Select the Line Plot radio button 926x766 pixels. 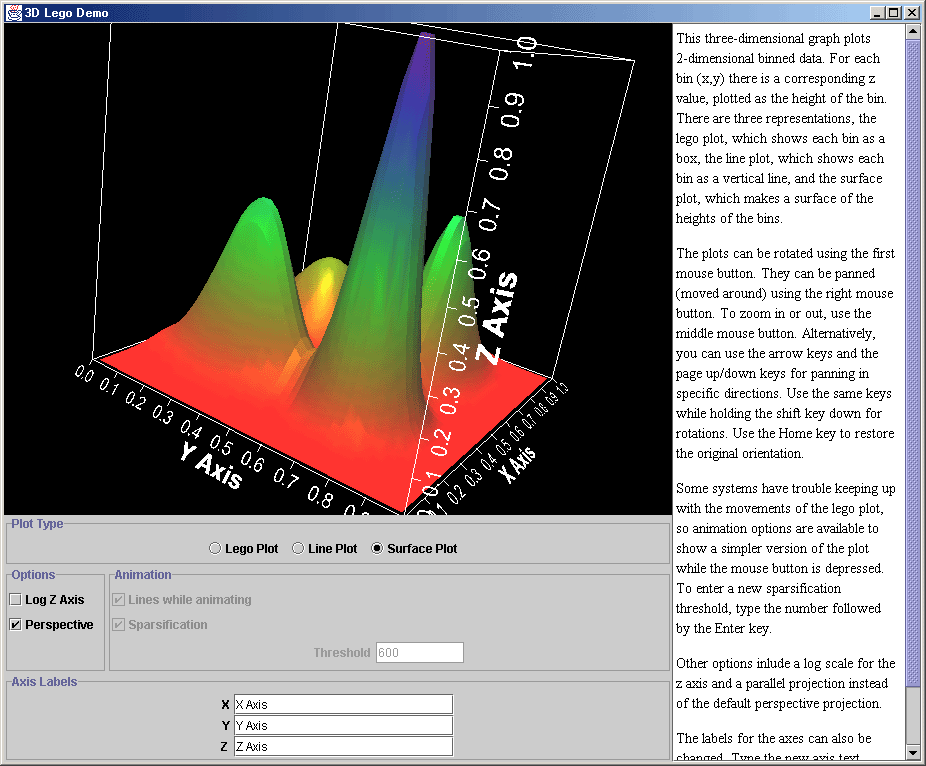point(298,548)
